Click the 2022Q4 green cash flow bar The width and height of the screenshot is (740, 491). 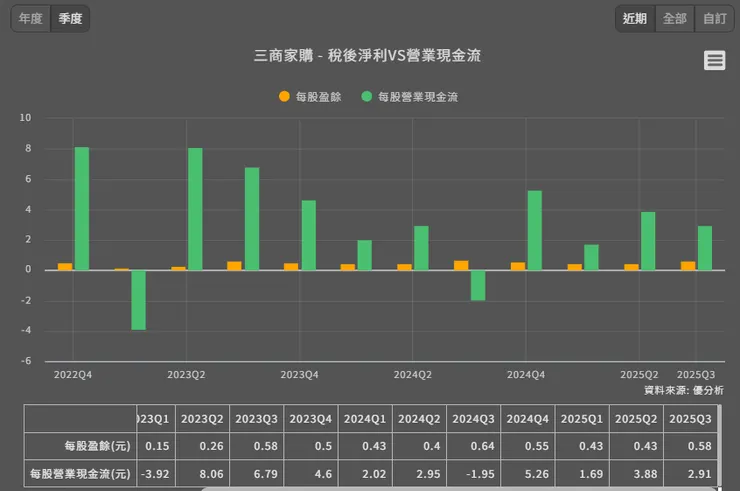point(82,209)
